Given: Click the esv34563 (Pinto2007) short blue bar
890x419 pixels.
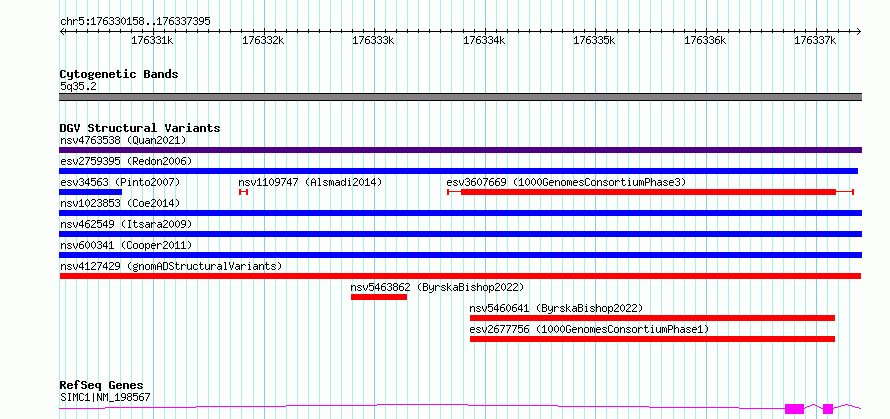Looking at the screenshot, I should [90, 192].
